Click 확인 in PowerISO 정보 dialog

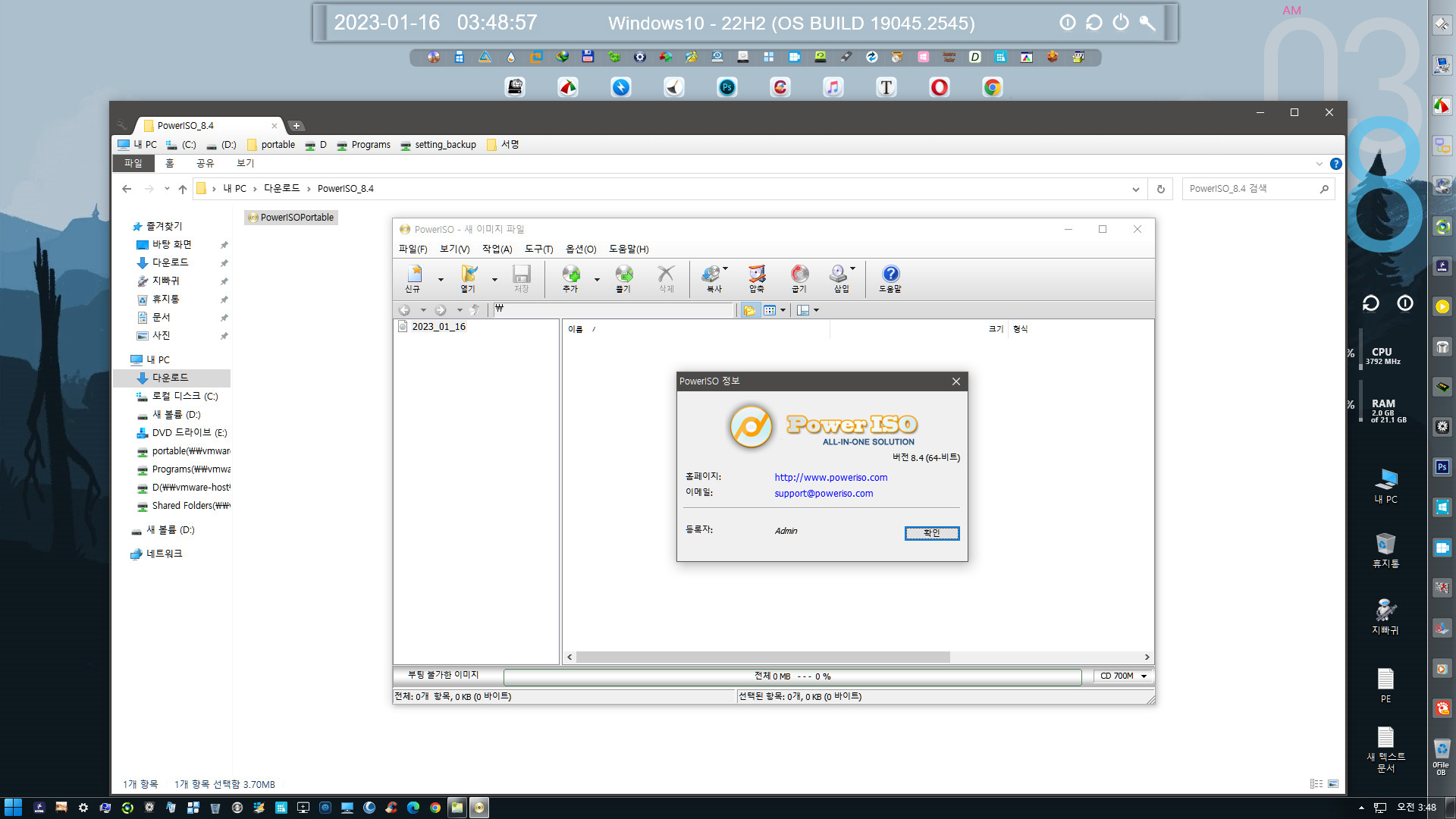tap(932, 533)
